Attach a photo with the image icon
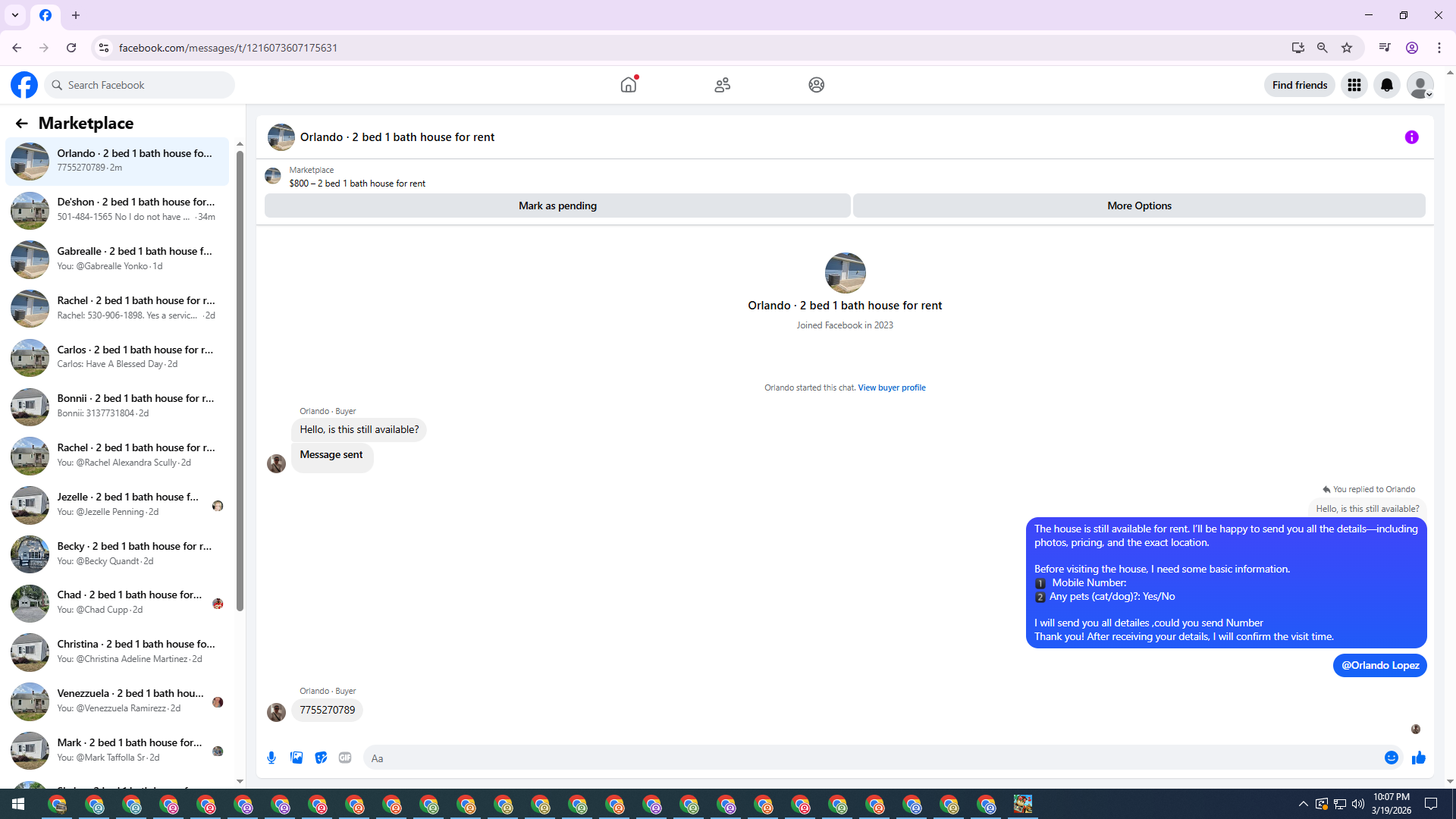This screenshot has height=819, width=1456. point(297,758)
